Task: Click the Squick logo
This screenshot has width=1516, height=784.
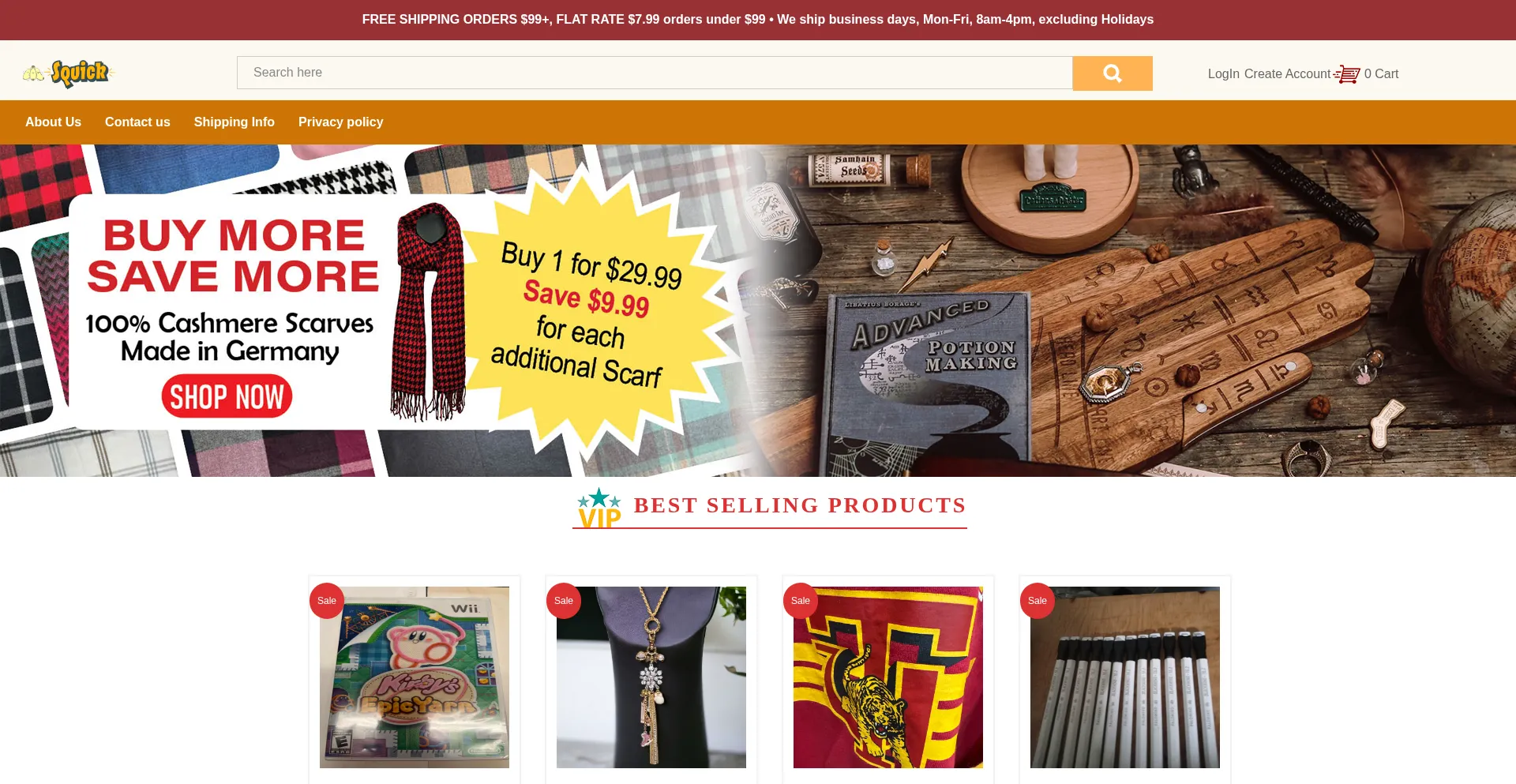Action: pyautogui.click(x=69, y=73)
